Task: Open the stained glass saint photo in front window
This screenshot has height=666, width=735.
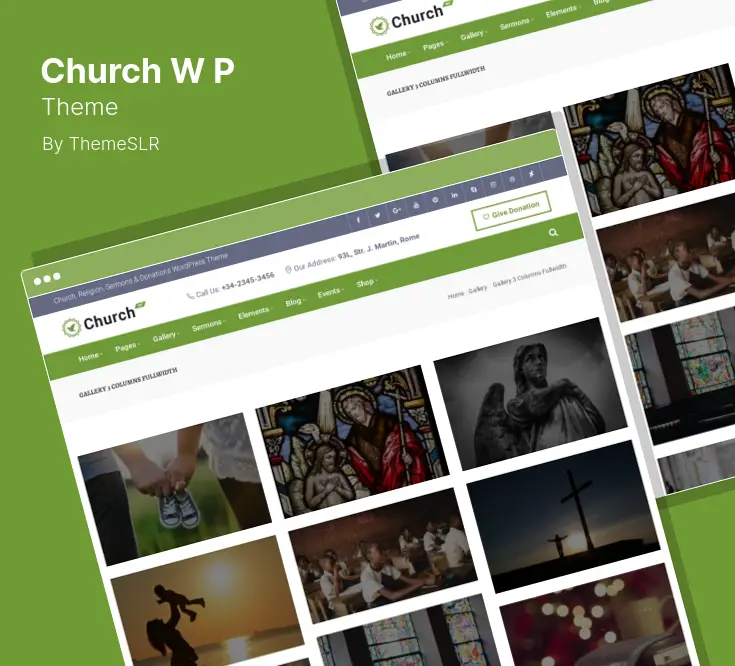Action: click(352, 442)
